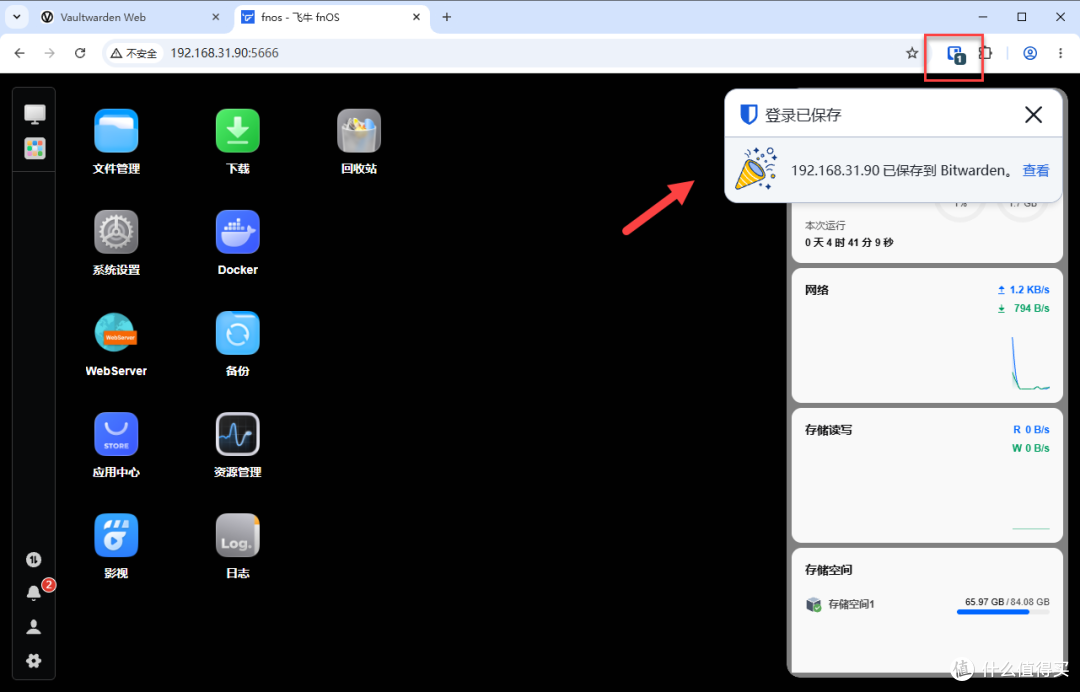Click the 存储读写 widget title

[829, 430]
